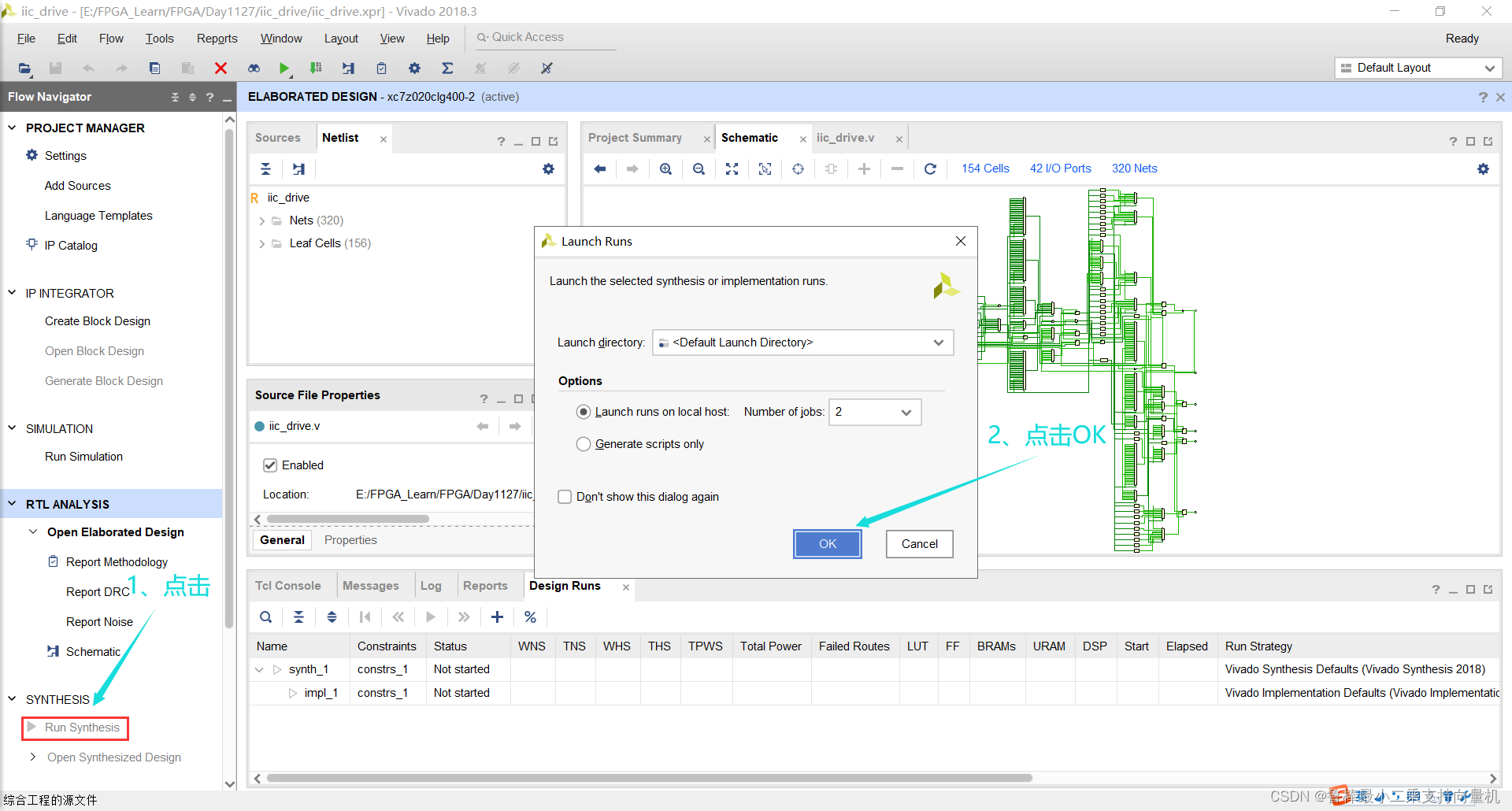This screenshot has height=811, width=1512.
Task: Expand Open Synthesized Design item
Action: [x=33, y=757]
